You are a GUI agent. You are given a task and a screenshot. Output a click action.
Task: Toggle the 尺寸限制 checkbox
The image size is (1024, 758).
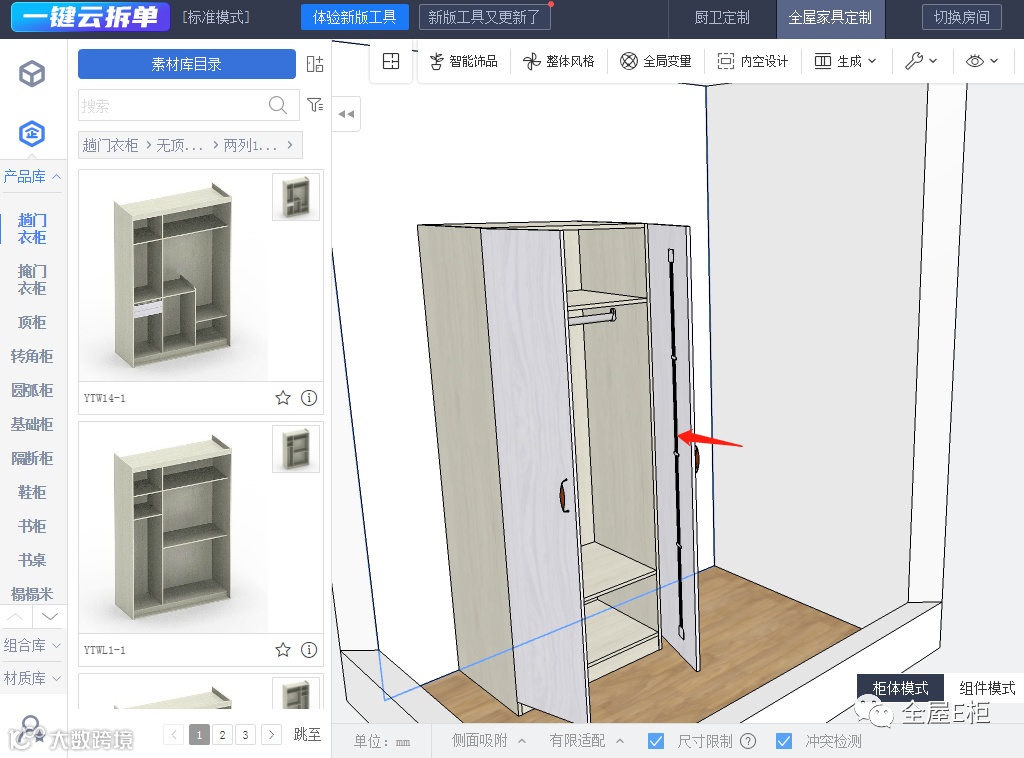[x=656, y=741]
